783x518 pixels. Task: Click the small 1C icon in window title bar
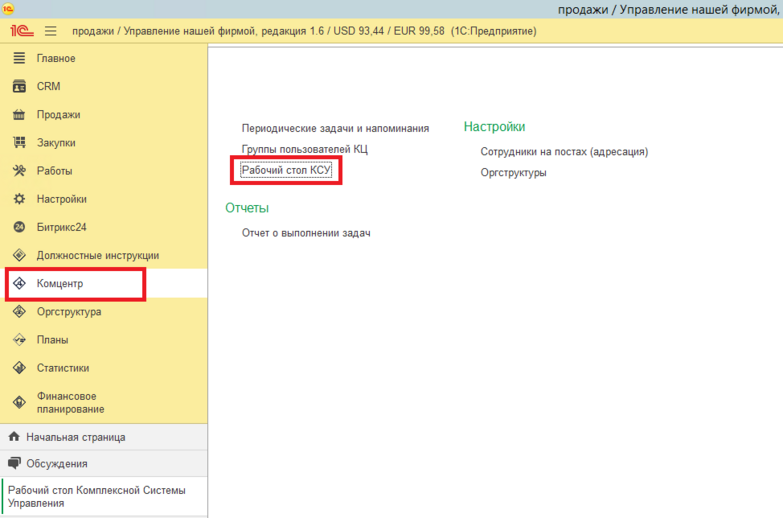point(8,8)
